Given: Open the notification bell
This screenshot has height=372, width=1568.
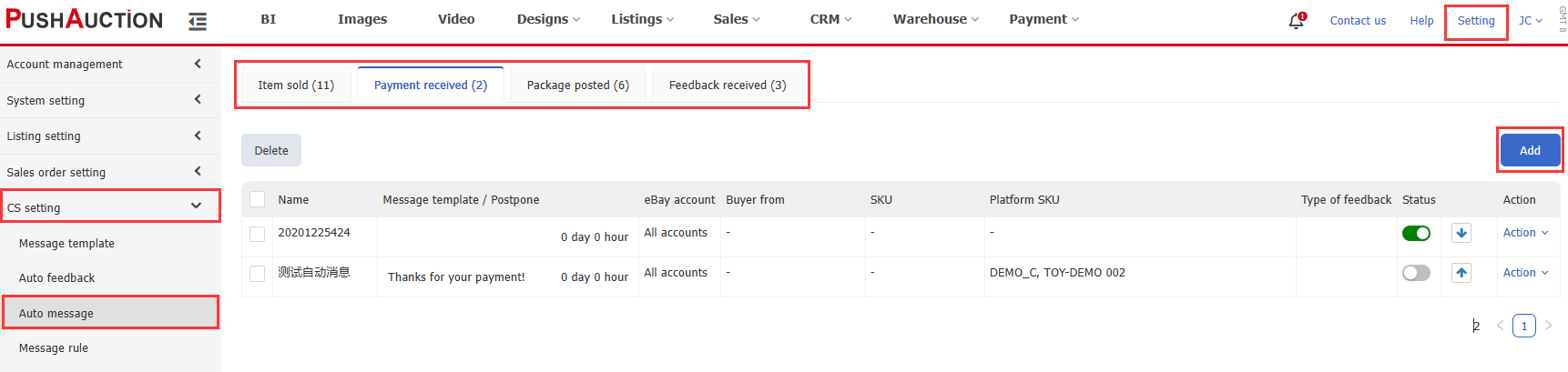Looking at the screenshot, I should tap(1296, 21).
